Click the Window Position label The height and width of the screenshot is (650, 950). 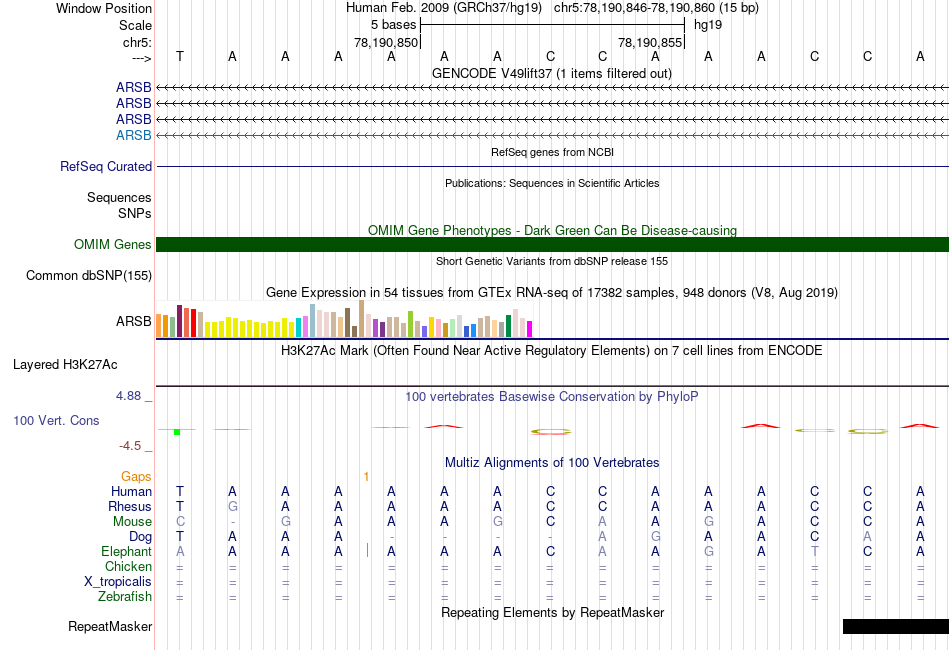pos(104,8)
